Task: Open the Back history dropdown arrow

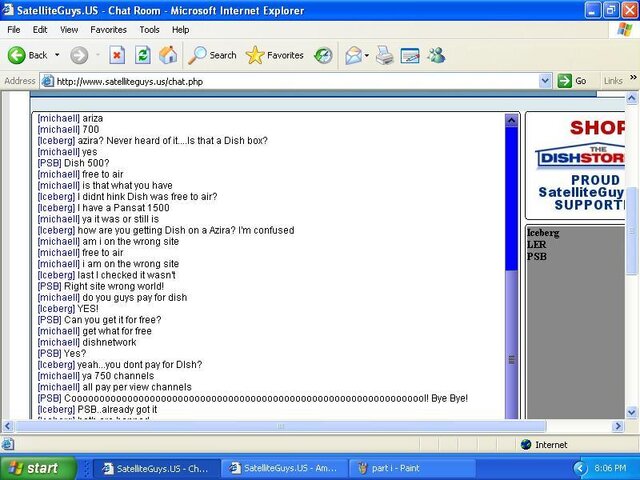Action: pyautogui.click(x=57, y=55)
